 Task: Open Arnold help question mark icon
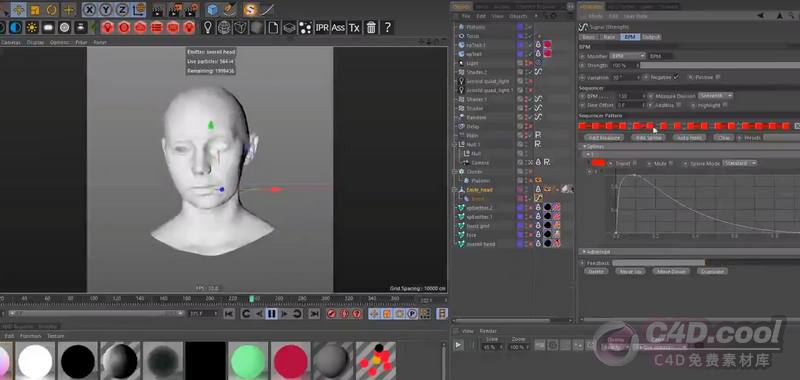pos(388,28)
